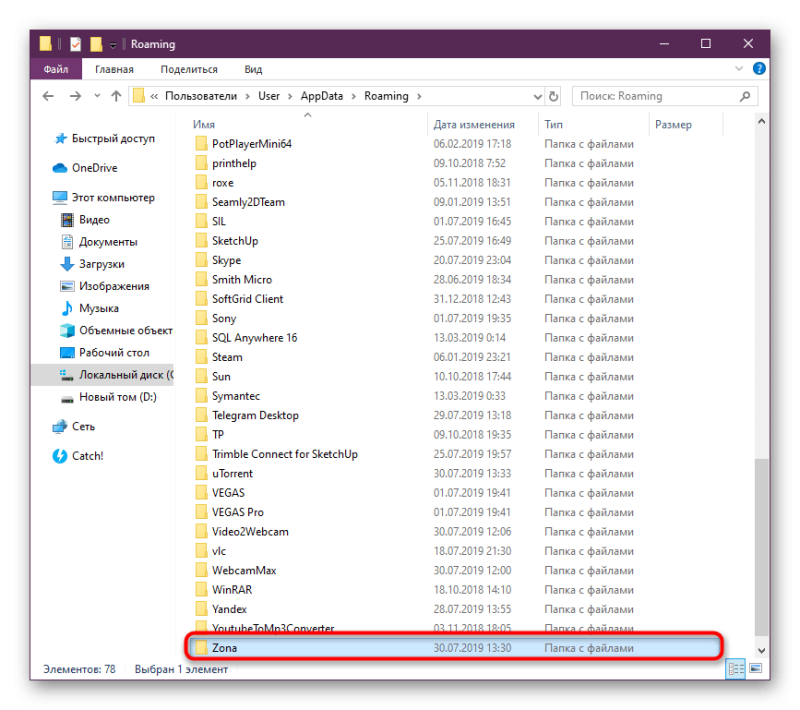Select Сеть in navigation pane
This screenshot has width=800, height=710.
(x=74, y=426)
